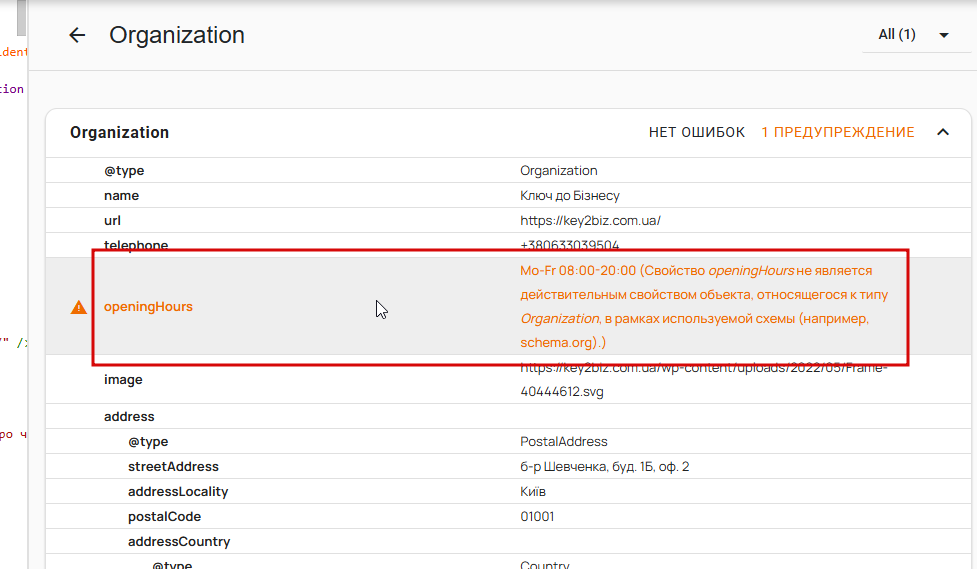Click the name property label
The height and width of the screenshot is (569, 977).
[122, 196]
